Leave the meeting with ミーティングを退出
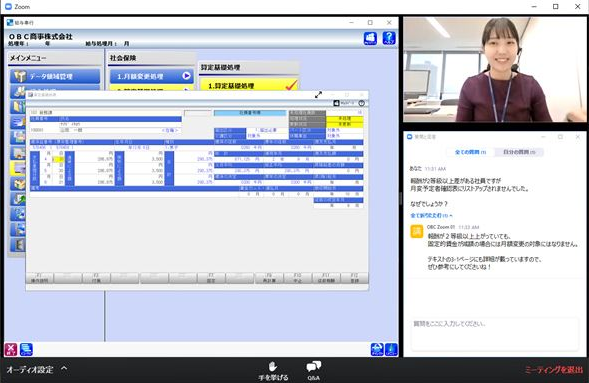Viewport: 589px width, 383px height. pos(554,370)
